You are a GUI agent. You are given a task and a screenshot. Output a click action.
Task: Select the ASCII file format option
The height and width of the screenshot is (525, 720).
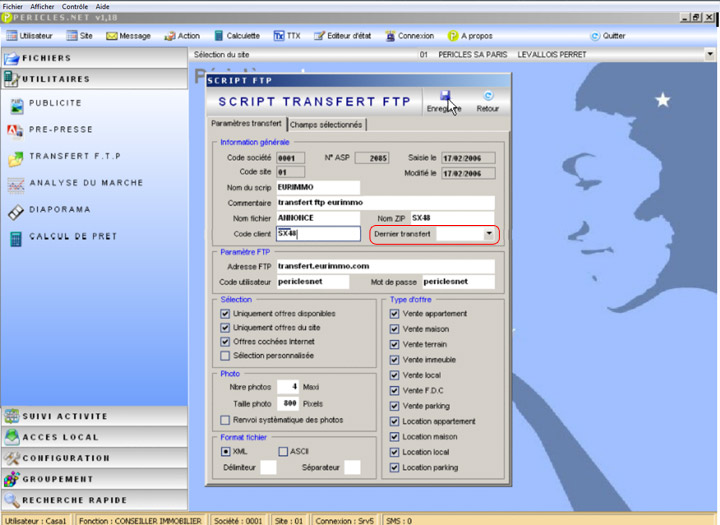point(284,451)
